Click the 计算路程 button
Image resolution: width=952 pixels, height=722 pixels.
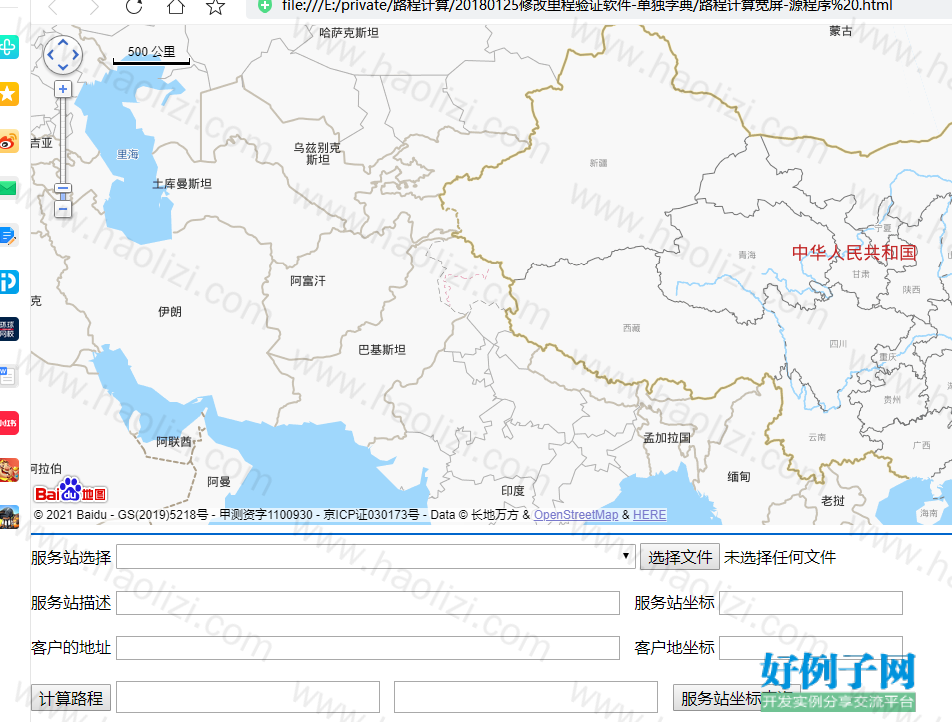[x=71, y=698]
